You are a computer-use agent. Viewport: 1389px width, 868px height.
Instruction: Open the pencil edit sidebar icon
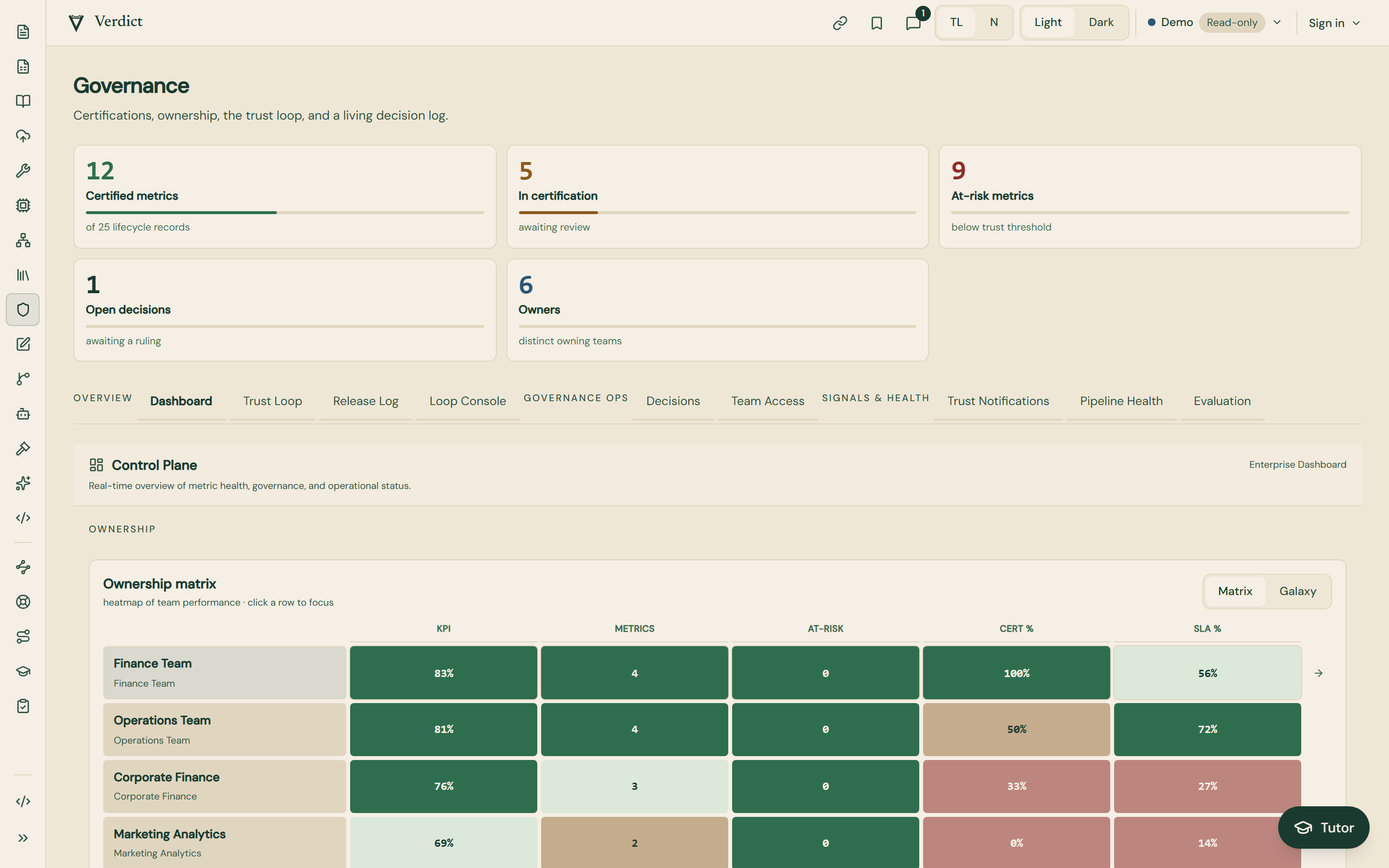coord(23,344)
